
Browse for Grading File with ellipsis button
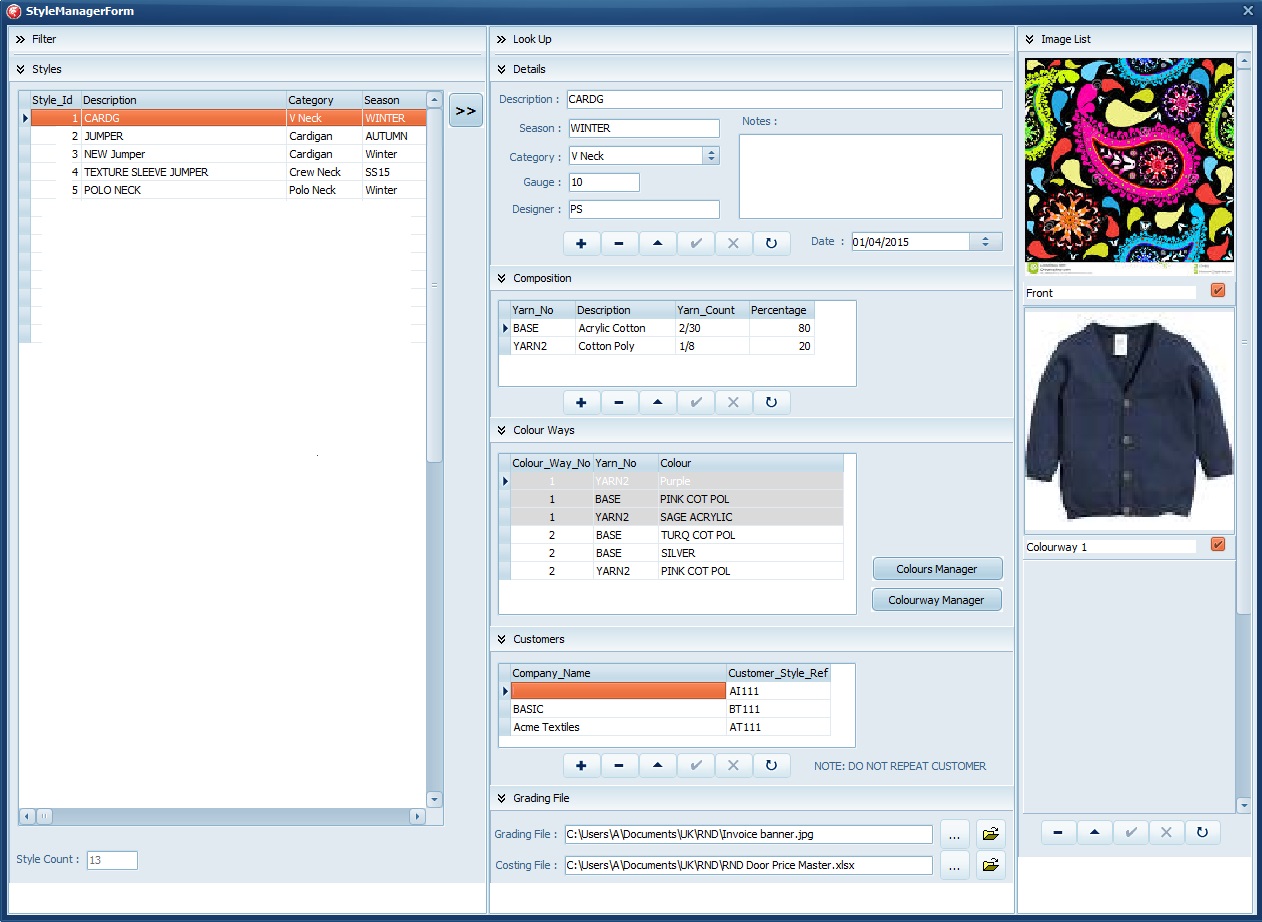point(954,834)
